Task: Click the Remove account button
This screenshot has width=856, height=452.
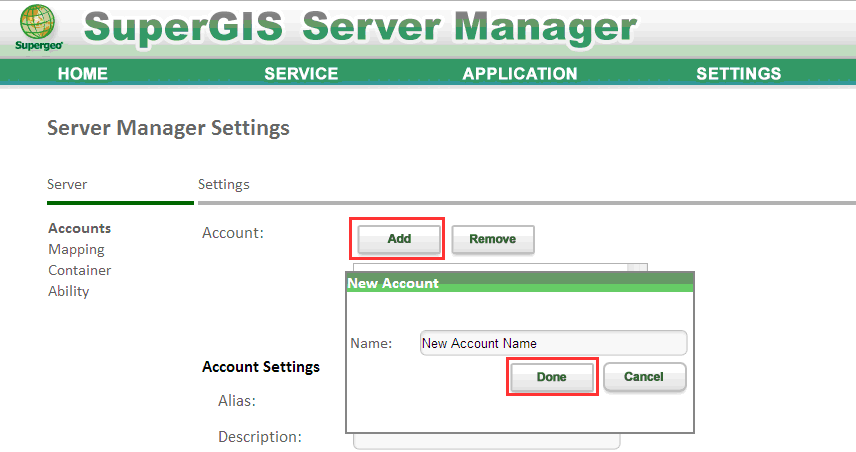Action: click(492, 239)
